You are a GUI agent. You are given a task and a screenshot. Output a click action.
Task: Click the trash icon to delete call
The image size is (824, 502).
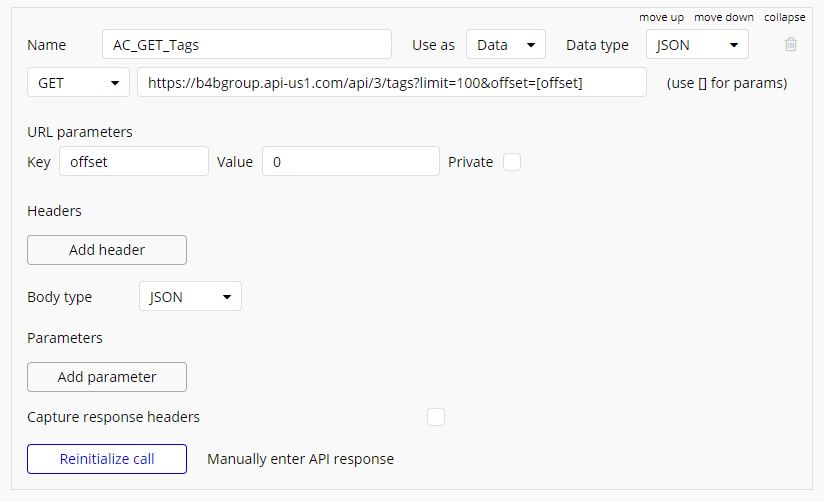791,45
